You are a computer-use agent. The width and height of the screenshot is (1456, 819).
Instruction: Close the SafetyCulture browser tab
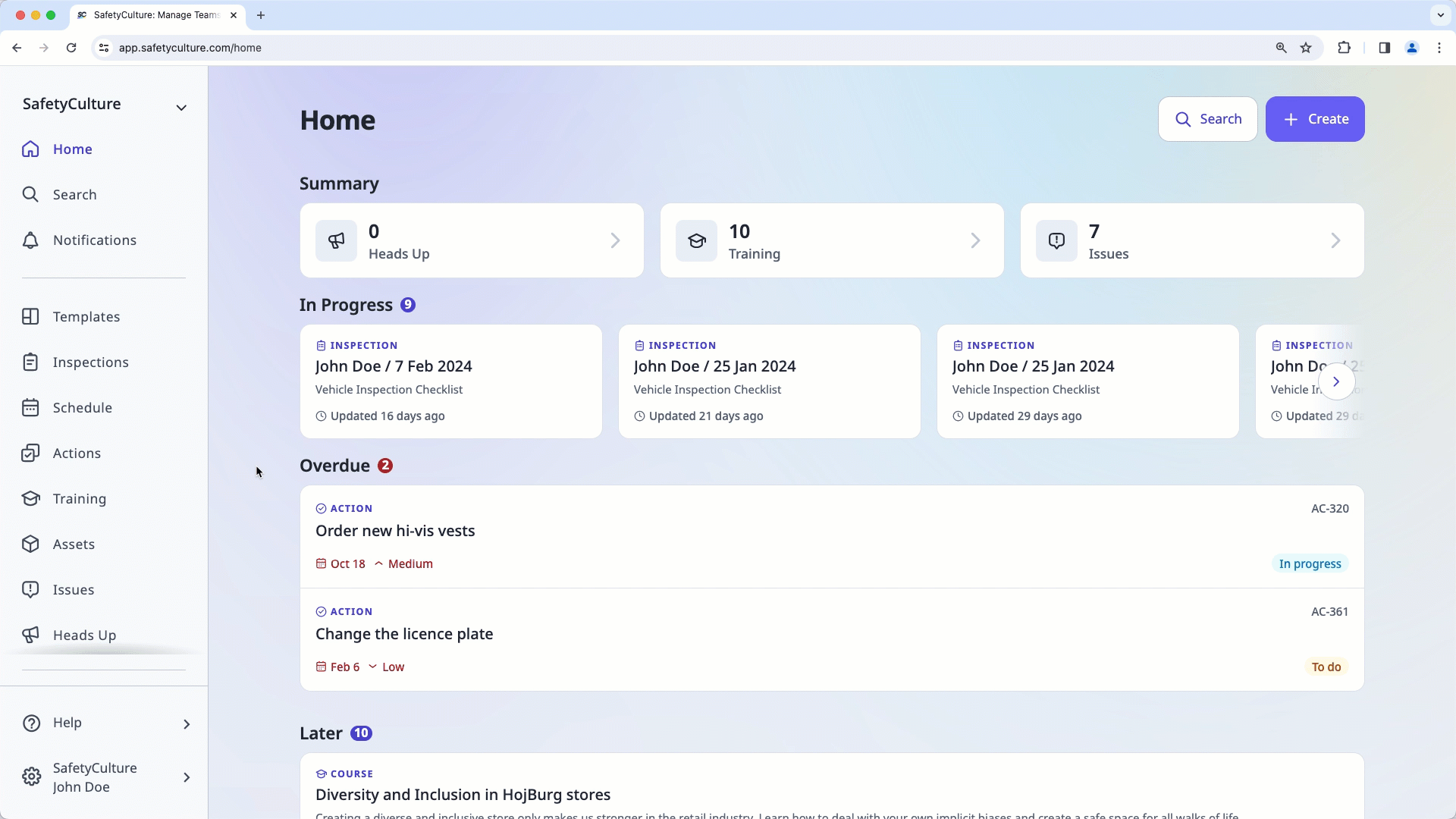[x=234, y=15]
